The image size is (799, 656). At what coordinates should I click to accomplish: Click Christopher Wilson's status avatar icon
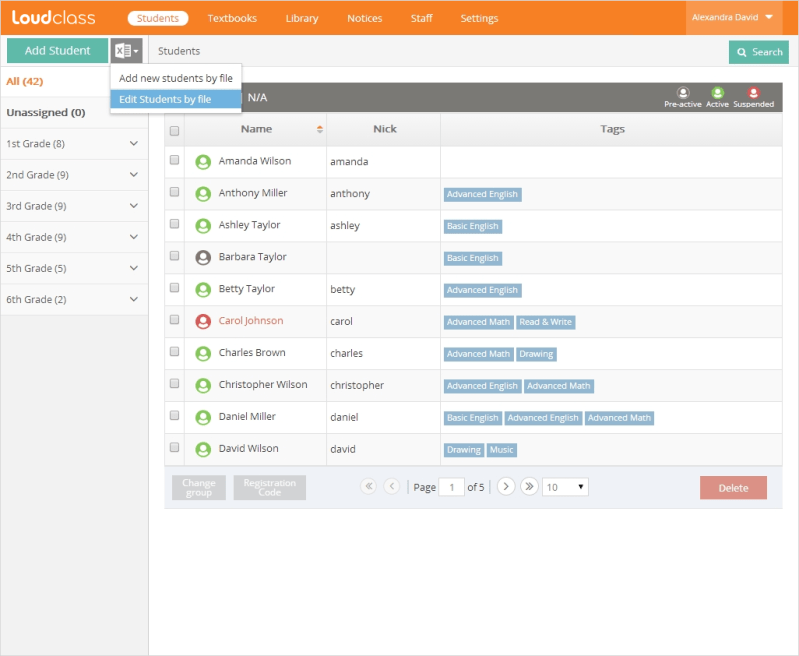coord(203,386)
